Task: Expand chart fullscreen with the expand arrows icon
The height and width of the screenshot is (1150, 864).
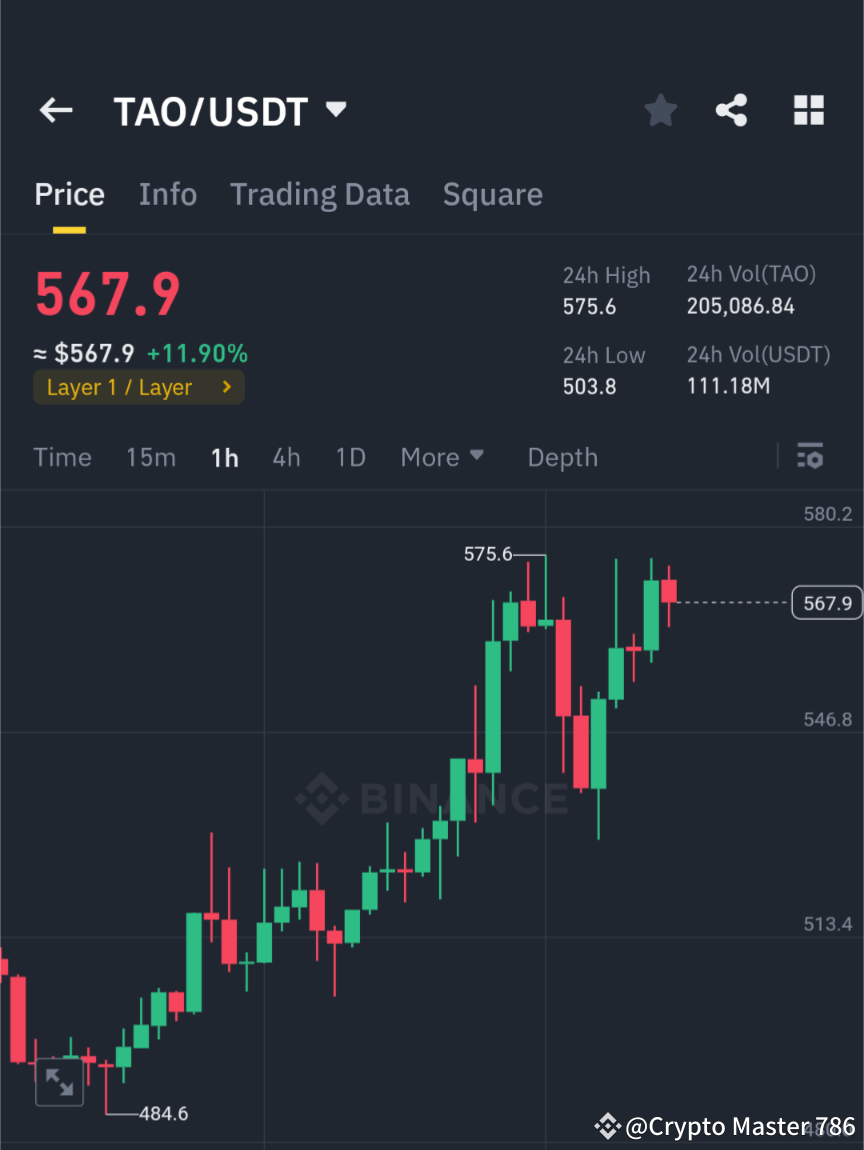Action: [x=59, y=1081]
